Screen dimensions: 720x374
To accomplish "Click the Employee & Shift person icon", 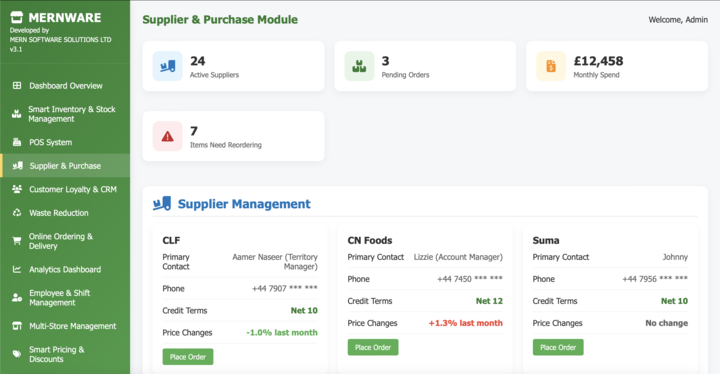I will click(17, 298).
